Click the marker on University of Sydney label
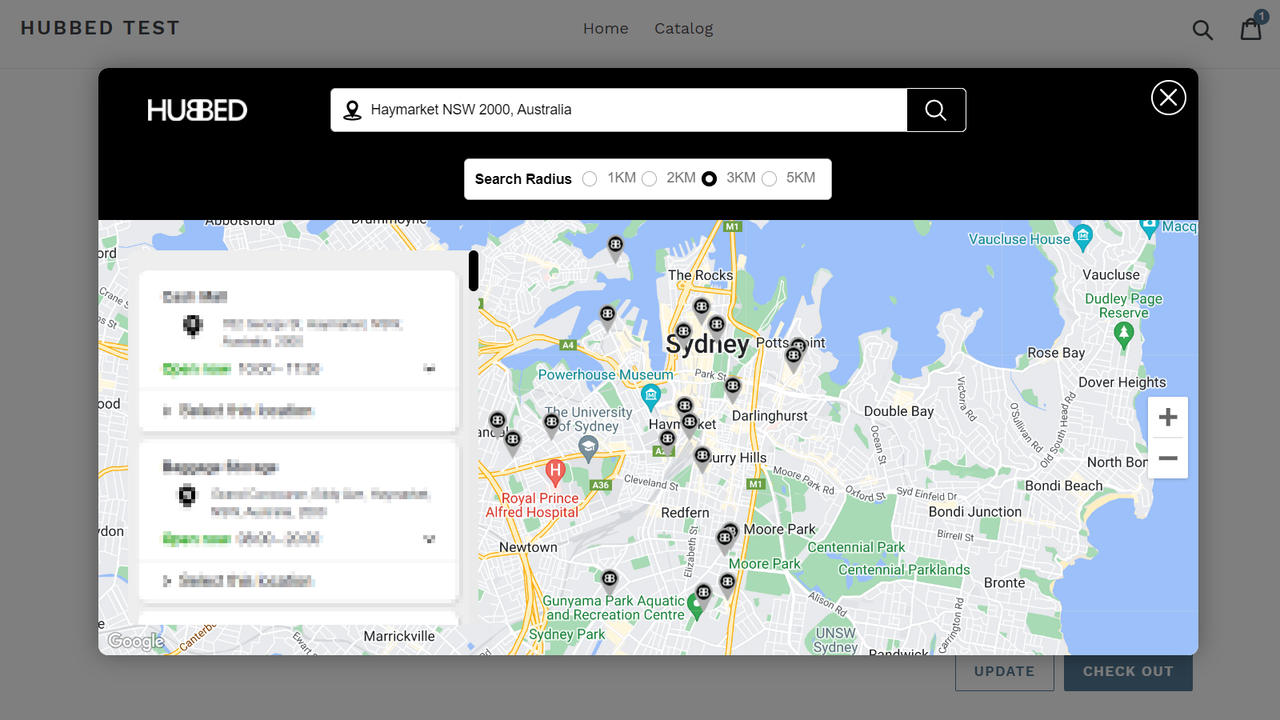This screenshot has width=1280, height=720. click(x=551, y=424)
